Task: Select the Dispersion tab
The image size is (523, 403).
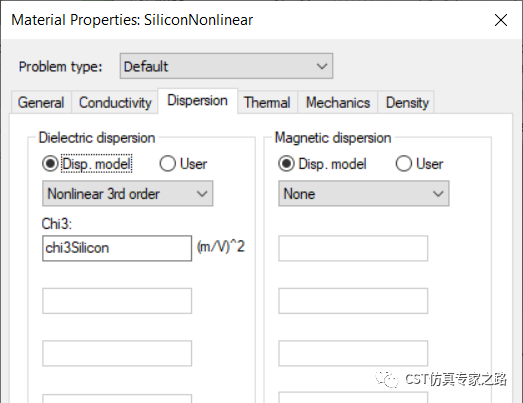Action: [197, 101]
